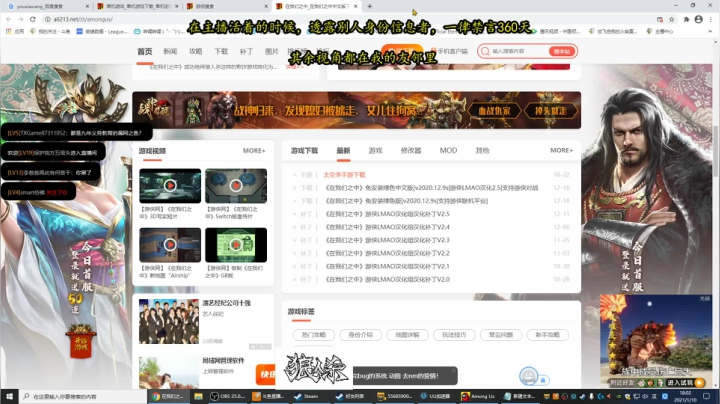This screenshot has height=404, width=720.
Task: Open the red 太空杀手游下载 link
Action: 344,175
